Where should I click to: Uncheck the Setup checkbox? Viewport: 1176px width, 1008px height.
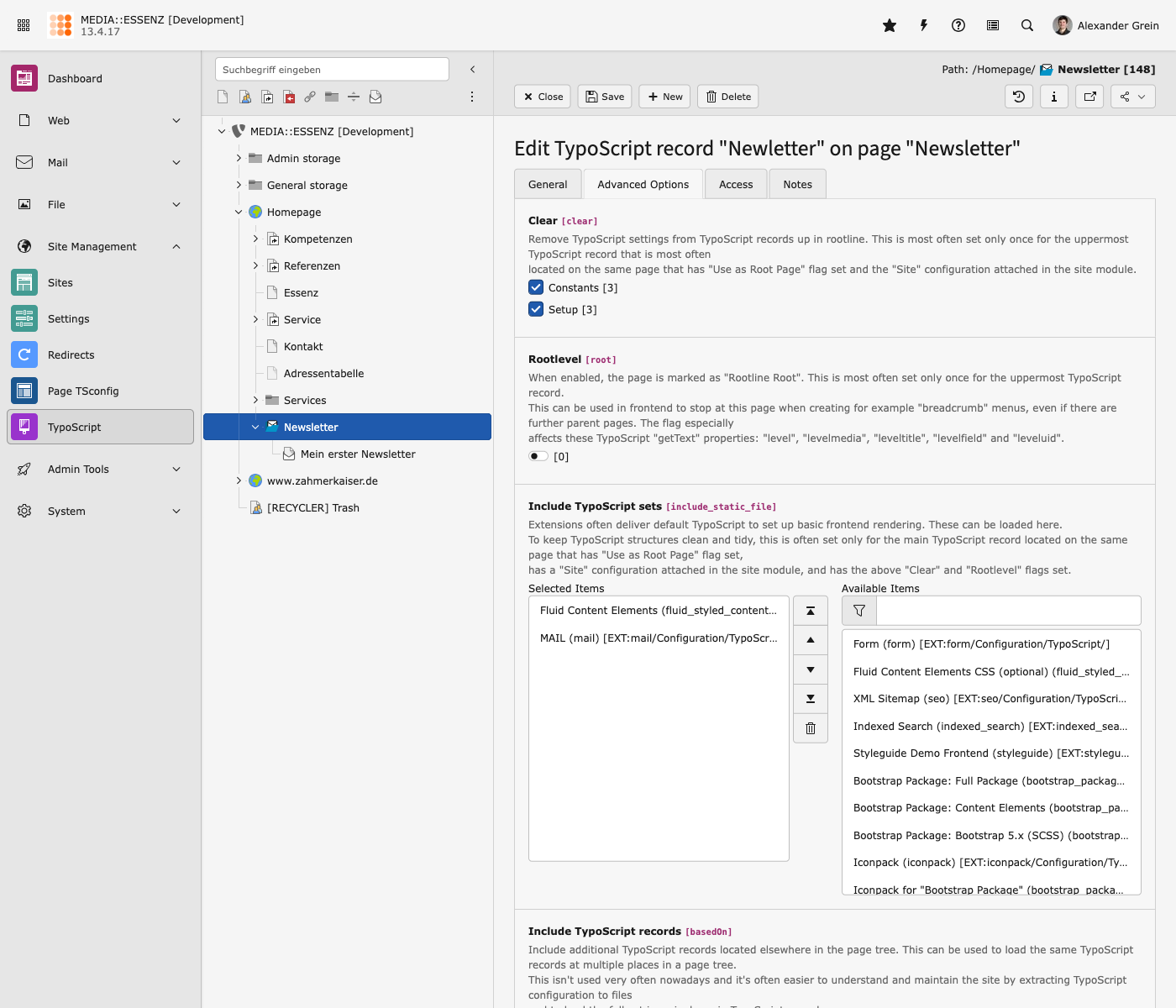536,309
